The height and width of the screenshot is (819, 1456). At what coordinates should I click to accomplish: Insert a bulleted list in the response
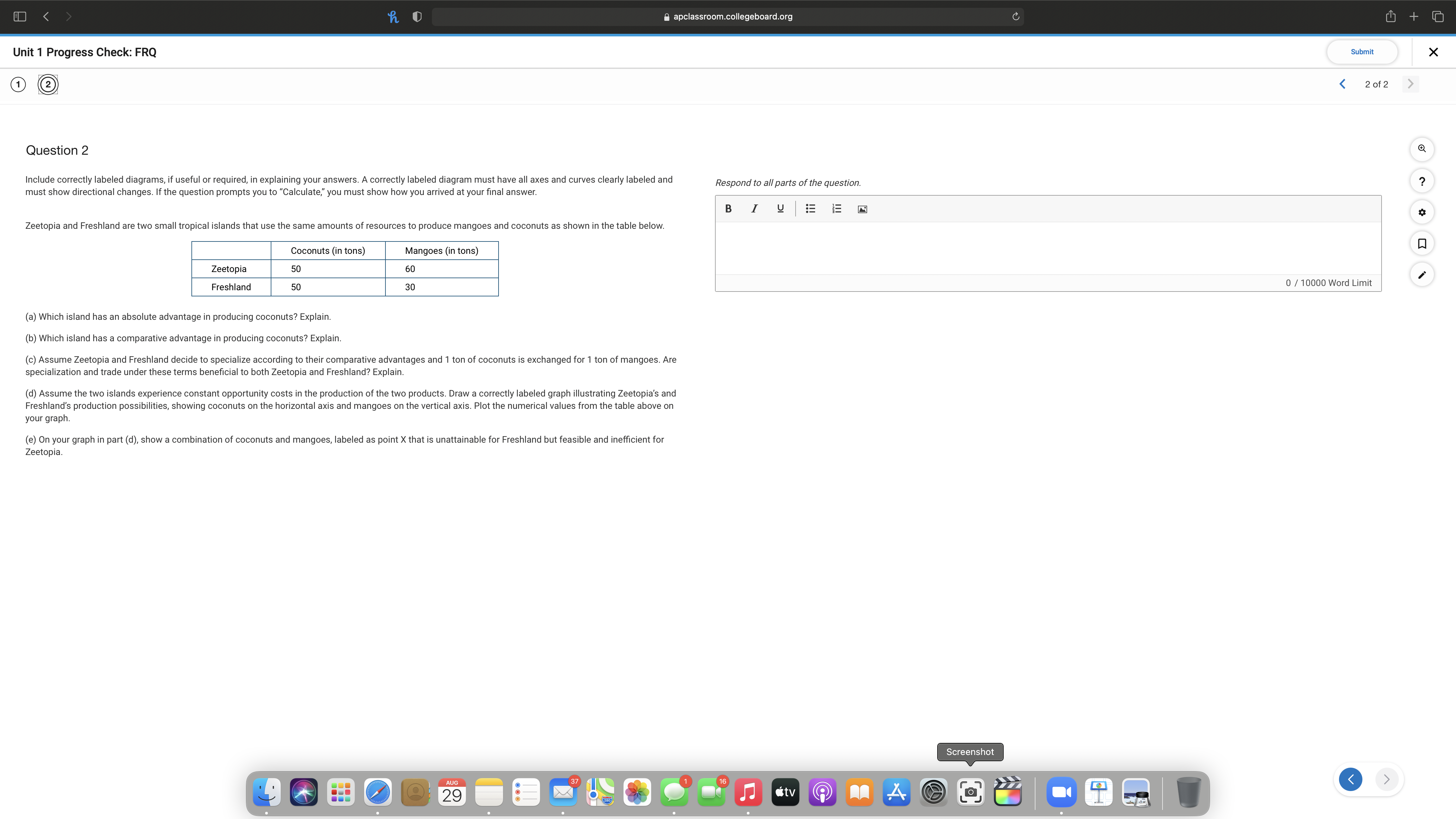[810, 209]
